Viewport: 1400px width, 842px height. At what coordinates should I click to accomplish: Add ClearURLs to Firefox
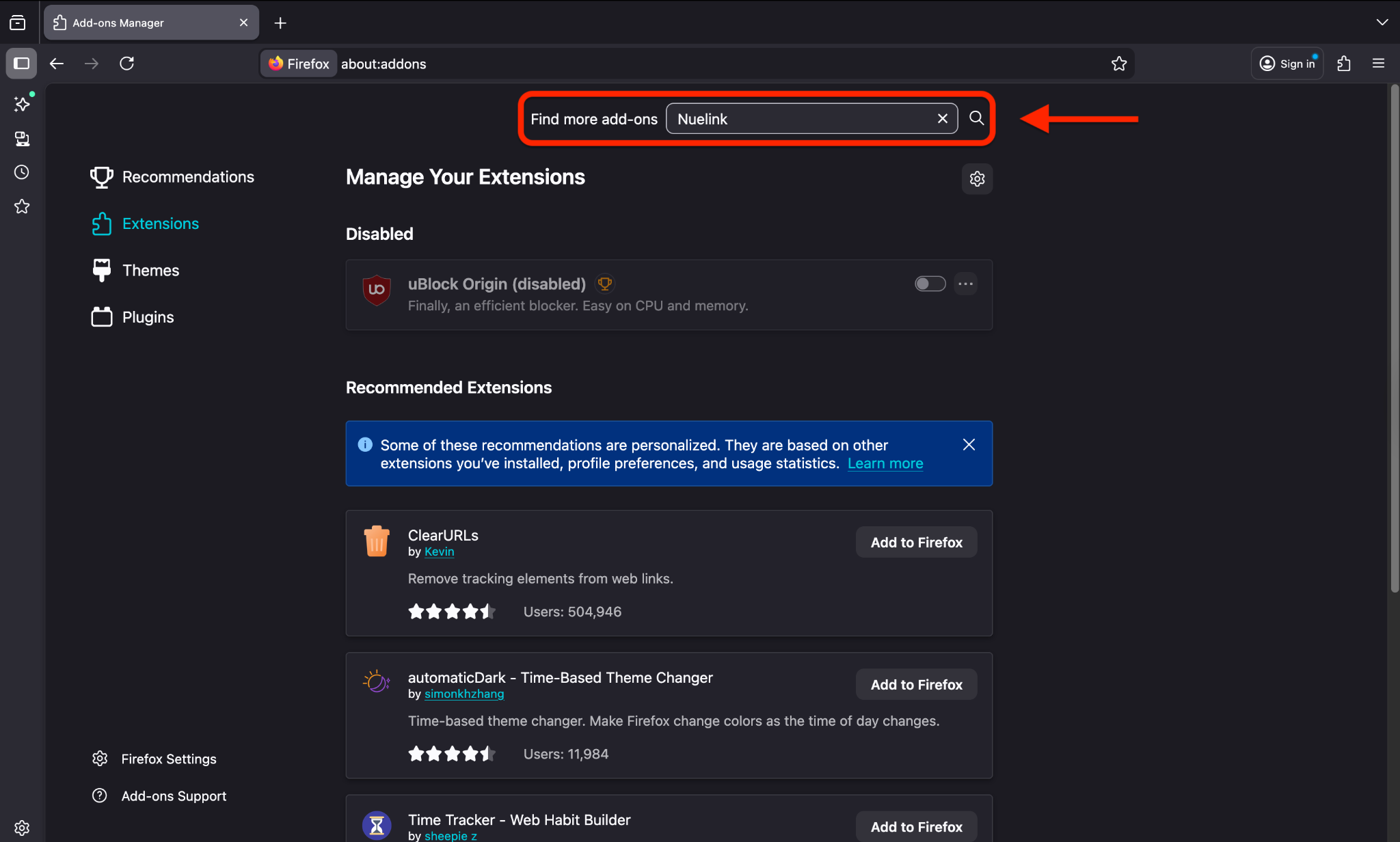916,543
